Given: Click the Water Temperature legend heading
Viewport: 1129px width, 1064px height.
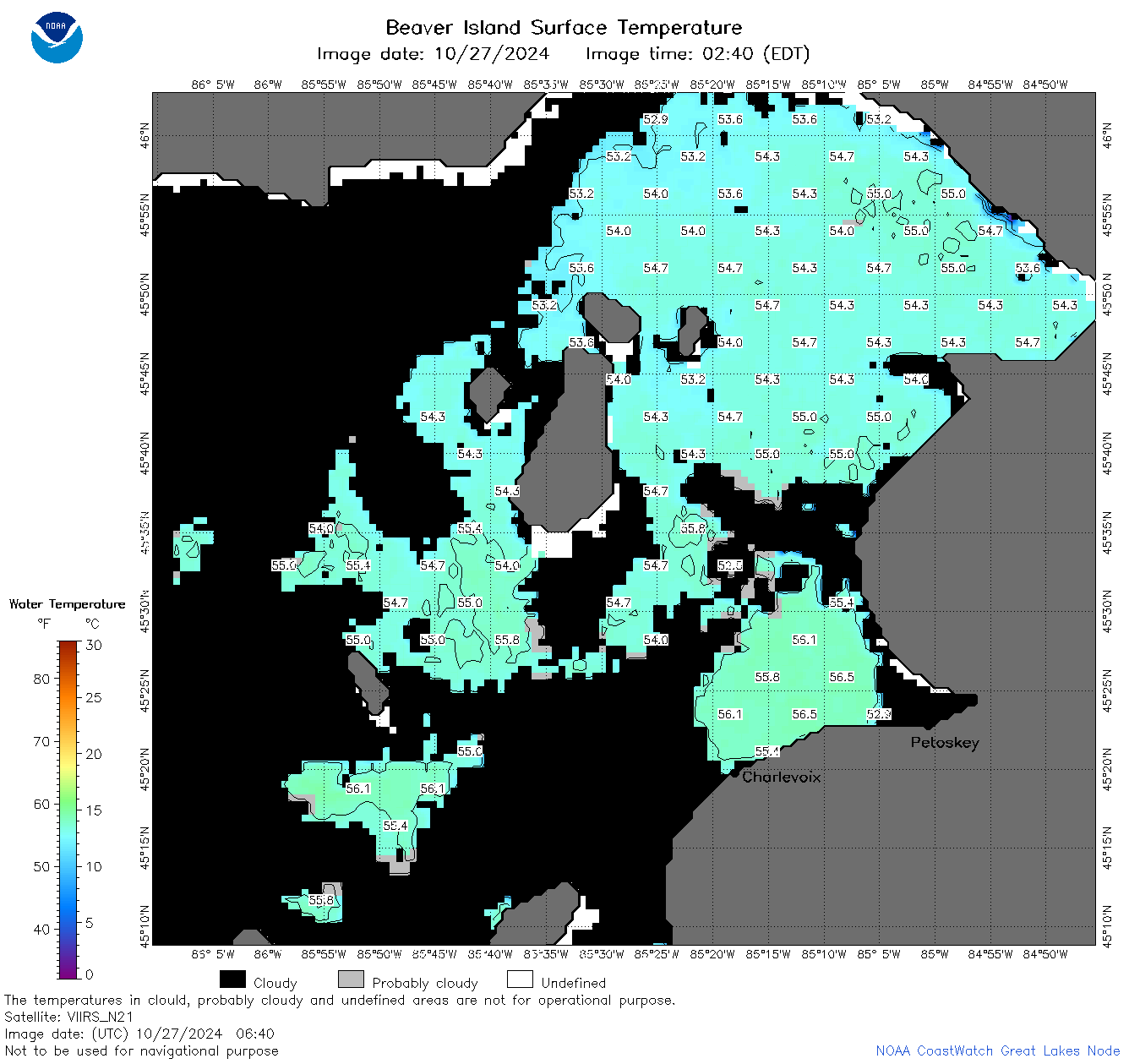Looking at the screenshot, I should (x=67, y=603).
